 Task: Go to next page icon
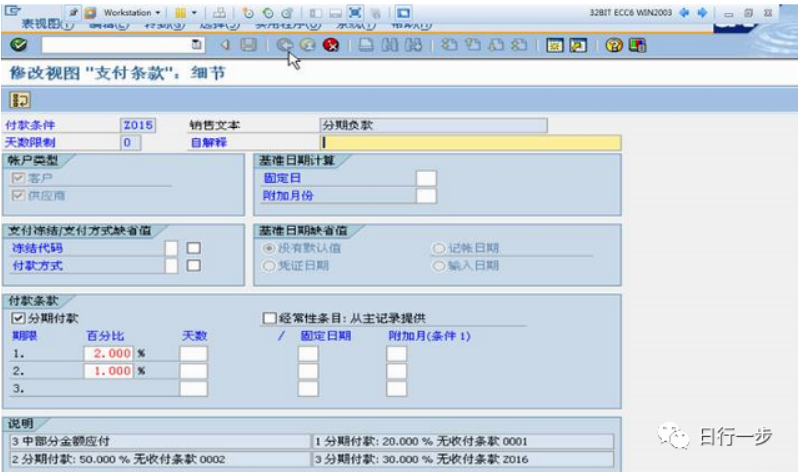(x=496, y=45)
